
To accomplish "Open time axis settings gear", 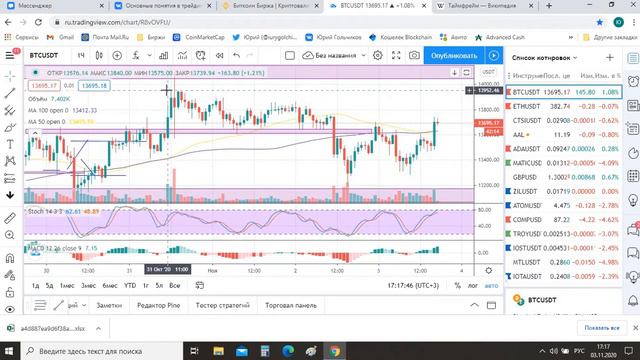I will tap(489, 270).
